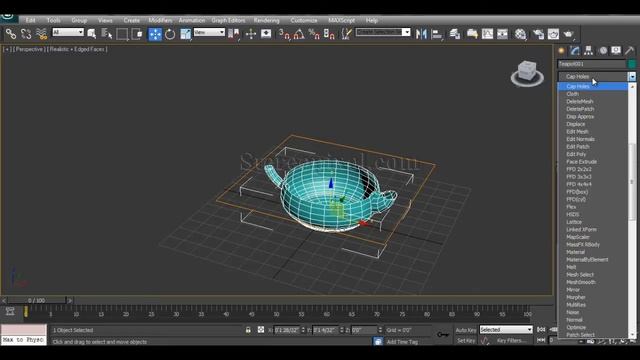Open the Reference Coordinate System 'View' dropdown
The width and height of the screenshot is (640, 360).
(209, 32)
